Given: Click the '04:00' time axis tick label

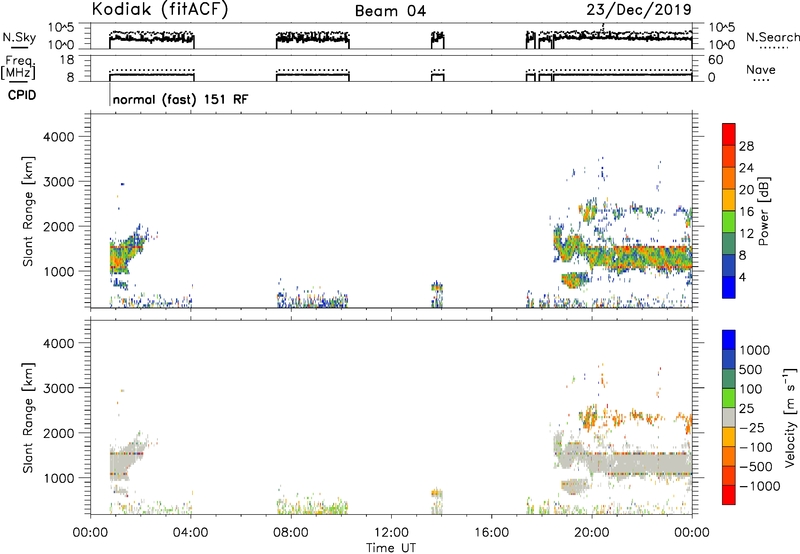Looking at the screenshot, I should tap(190, 533).
